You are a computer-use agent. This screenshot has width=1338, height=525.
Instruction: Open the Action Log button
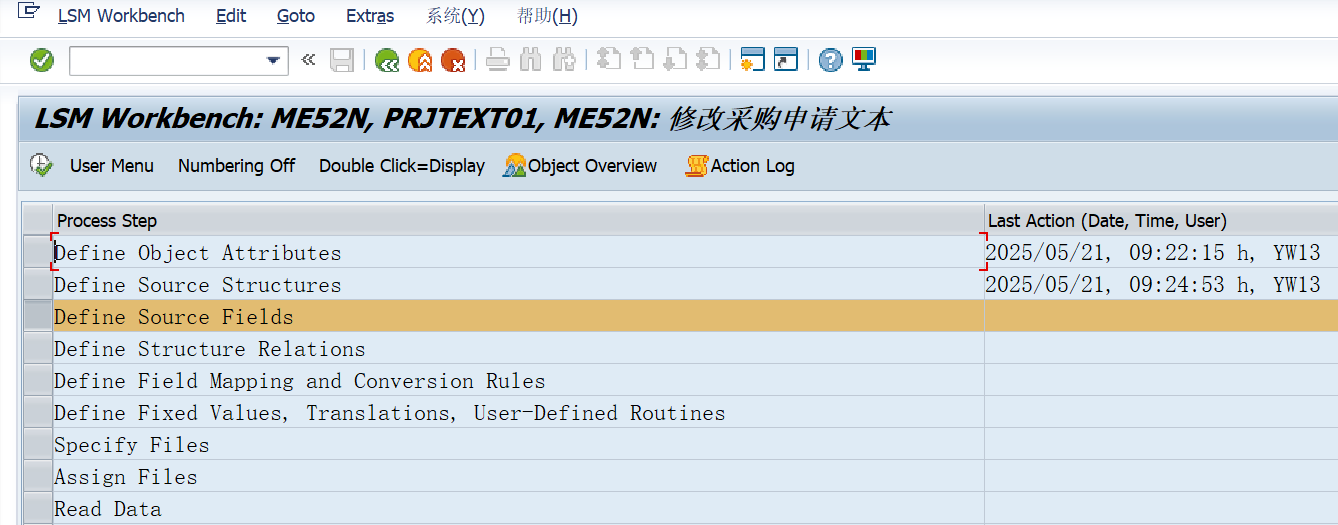tap(740, 166)
